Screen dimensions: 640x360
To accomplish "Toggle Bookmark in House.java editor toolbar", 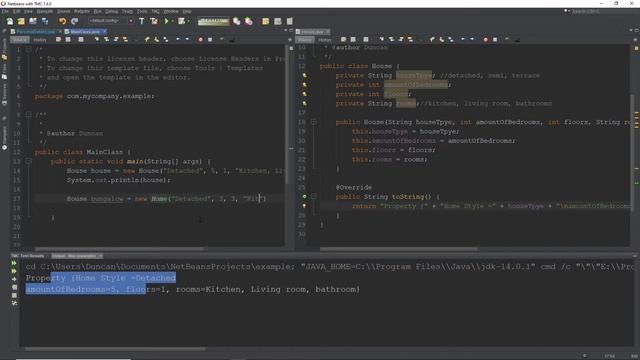I will pyautogui.click(x=451, y=40).
